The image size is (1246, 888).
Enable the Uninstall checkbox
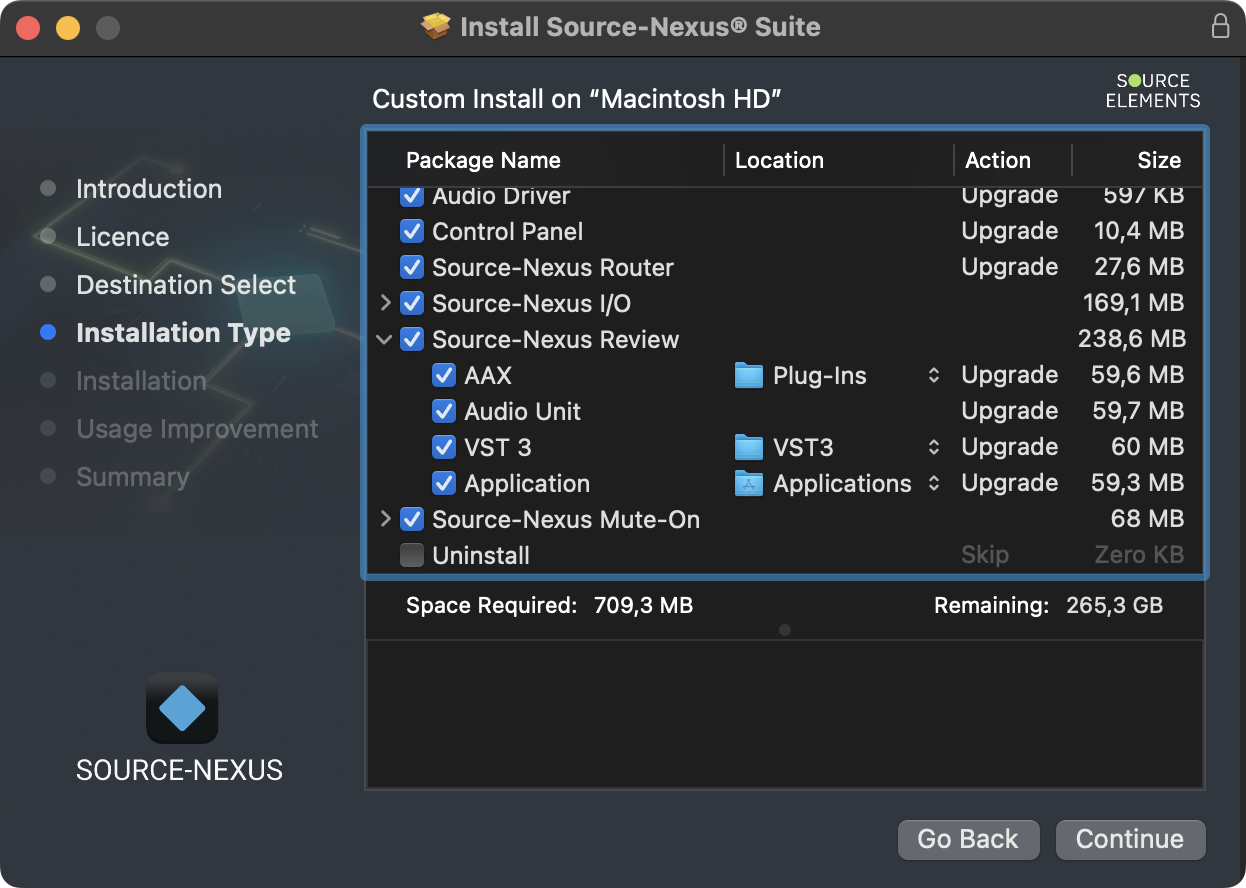(x=412, y=556)
